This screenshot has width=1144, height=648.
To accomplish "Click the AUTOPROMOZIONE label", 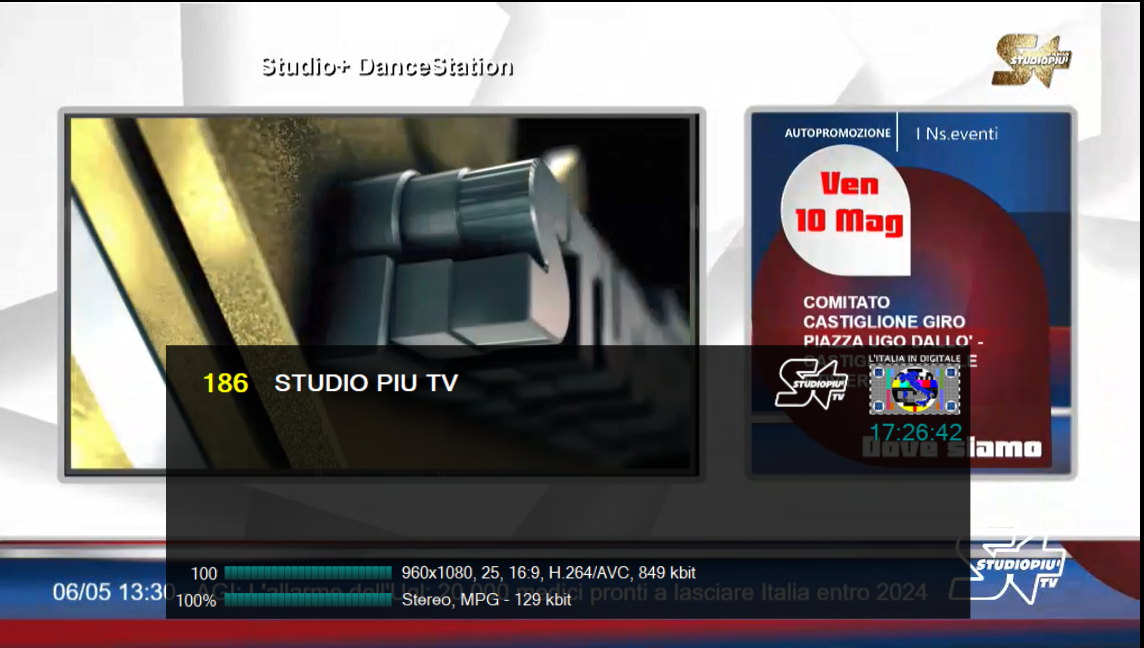I will click(x=838, y=134).
